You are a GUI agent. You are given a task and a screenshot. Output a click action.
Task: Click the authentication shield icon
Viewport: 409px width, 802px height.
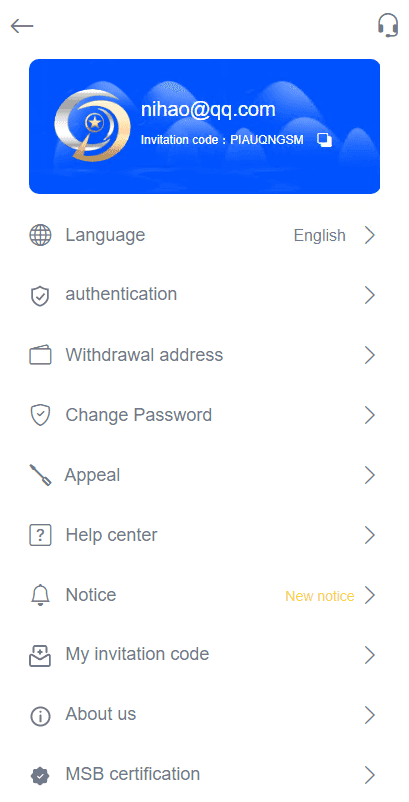coord(40,296)
